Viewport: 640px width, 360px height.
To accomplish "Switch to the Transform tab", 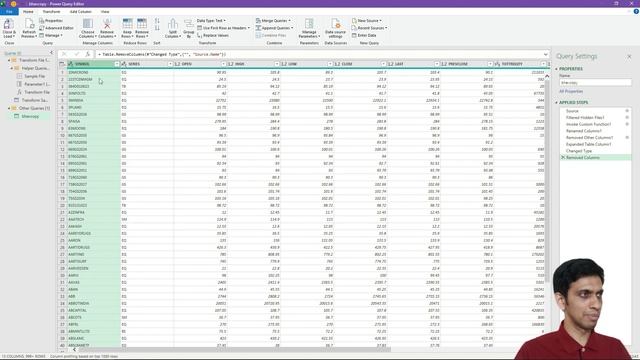I will (51, 12).
